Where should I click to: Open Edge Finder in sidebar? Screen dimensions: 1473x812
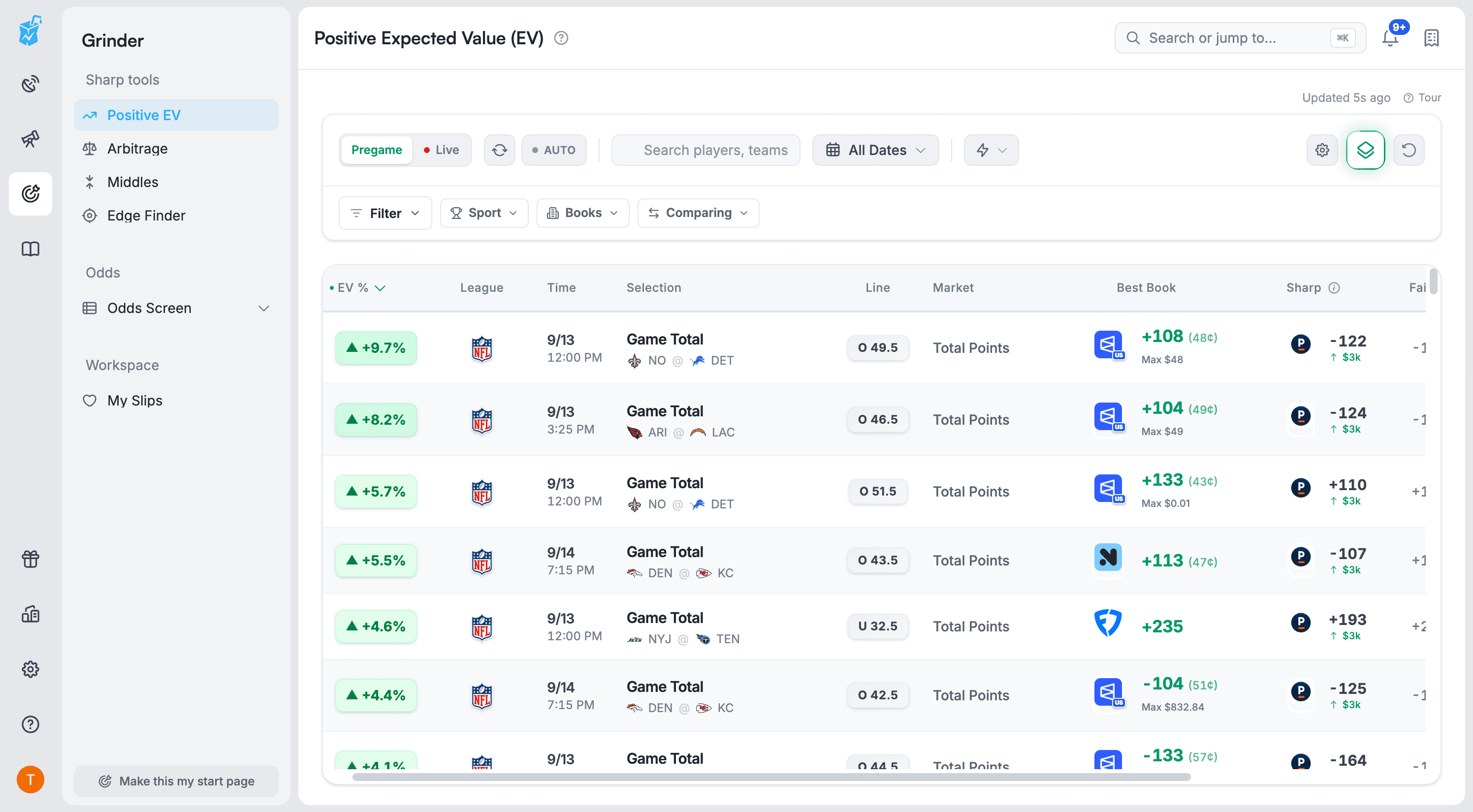pyautogui.click(x=176, y=216)
